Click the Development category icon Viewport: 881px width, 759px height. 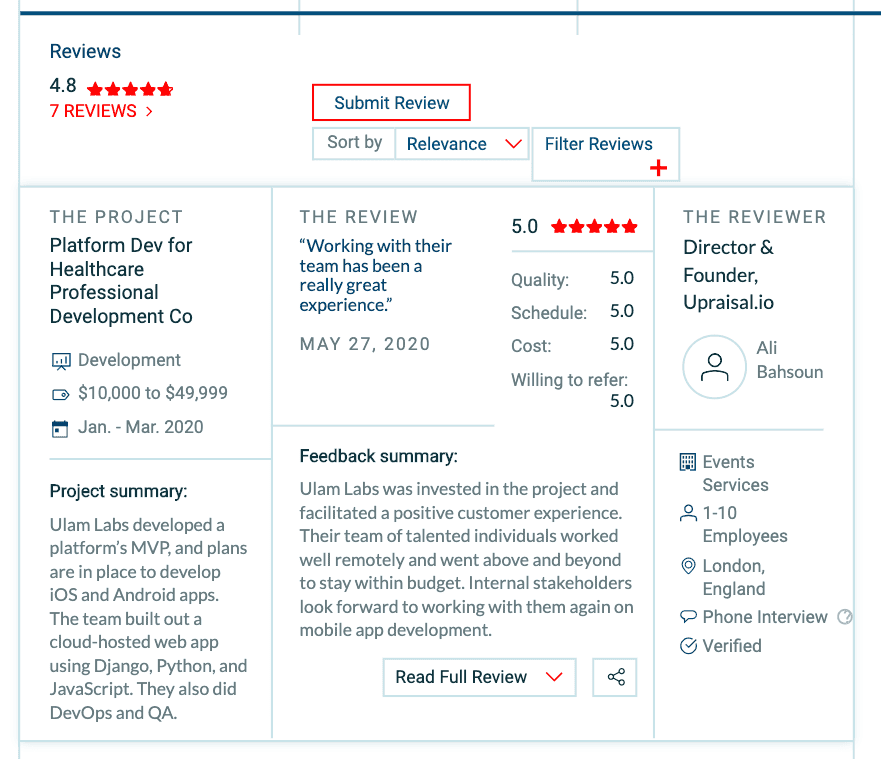tap(61, 361)
